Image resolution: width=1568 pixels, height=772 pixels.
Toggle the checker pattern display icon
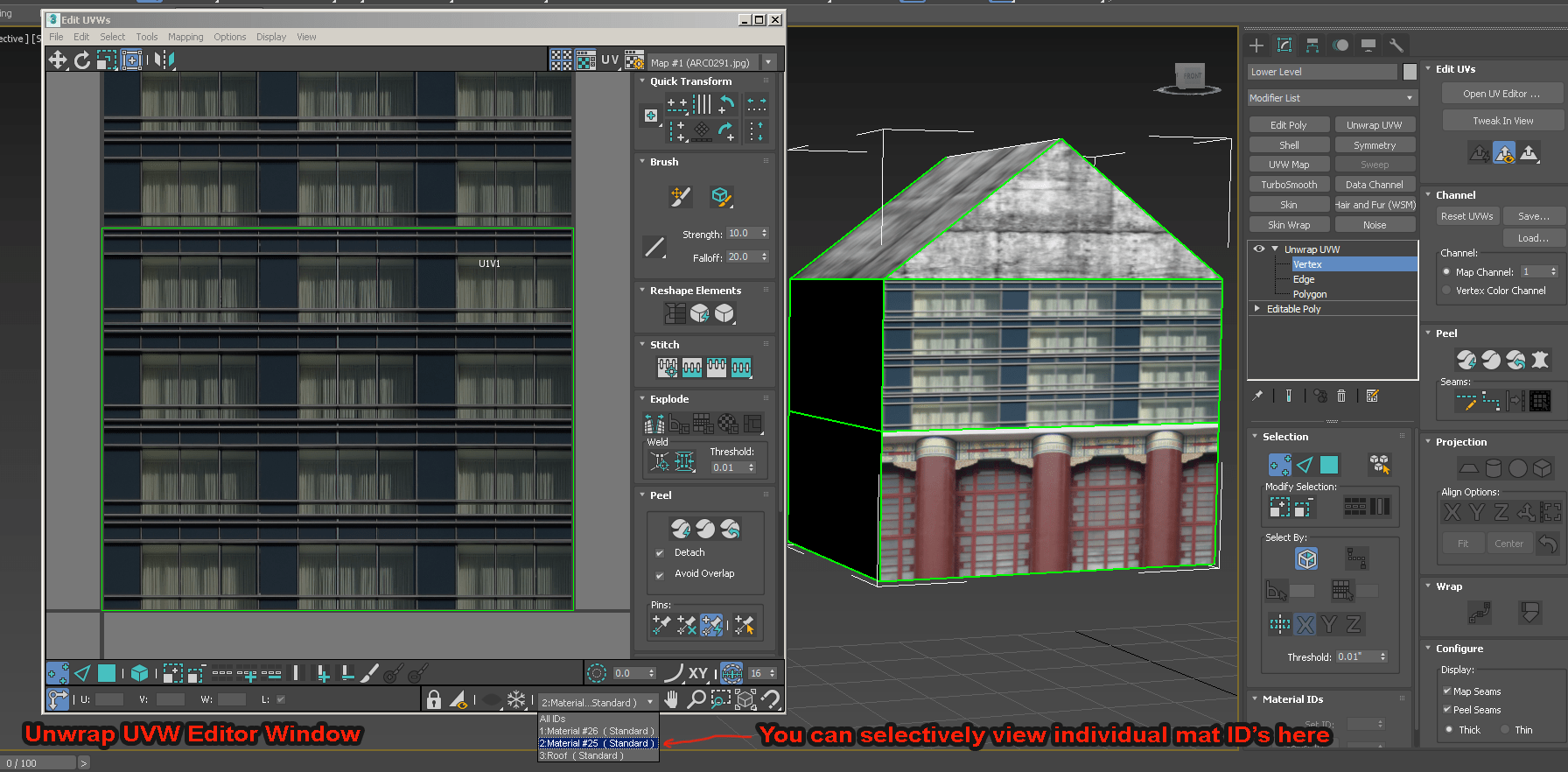(561, 60)
